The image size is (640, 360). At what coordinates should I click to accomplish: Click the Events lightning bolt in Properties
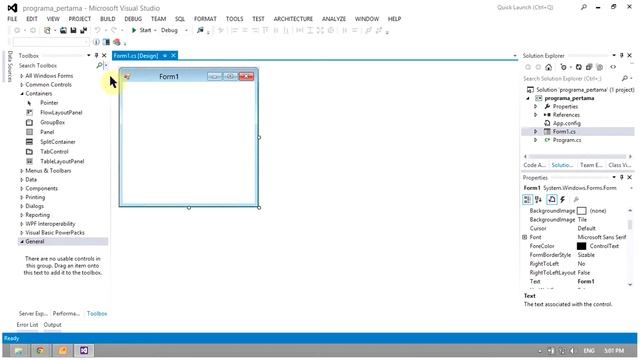click(x=563, y=199)
